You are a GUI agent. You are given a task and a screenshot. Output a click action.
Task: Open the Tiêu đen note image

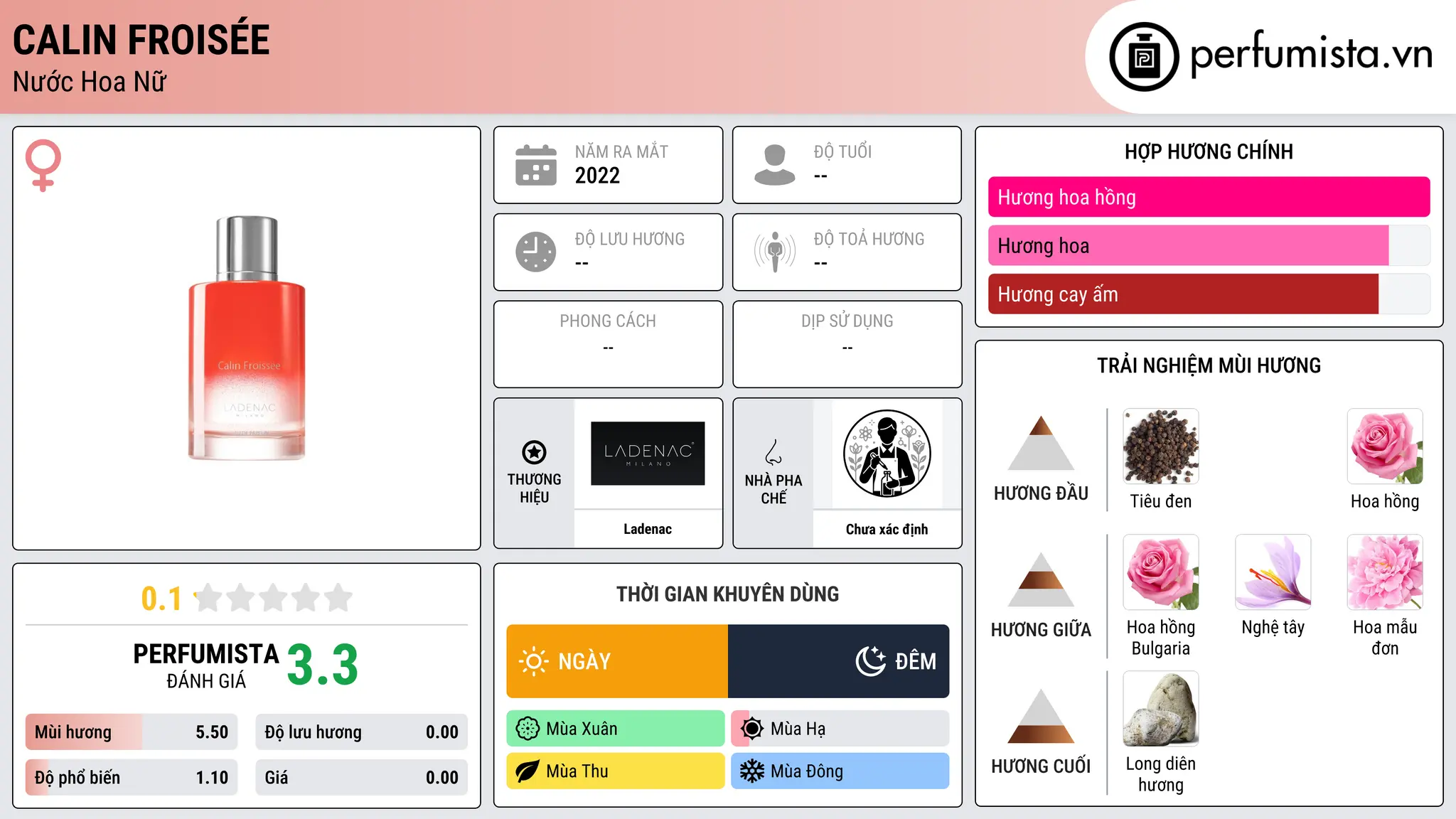1161,446
